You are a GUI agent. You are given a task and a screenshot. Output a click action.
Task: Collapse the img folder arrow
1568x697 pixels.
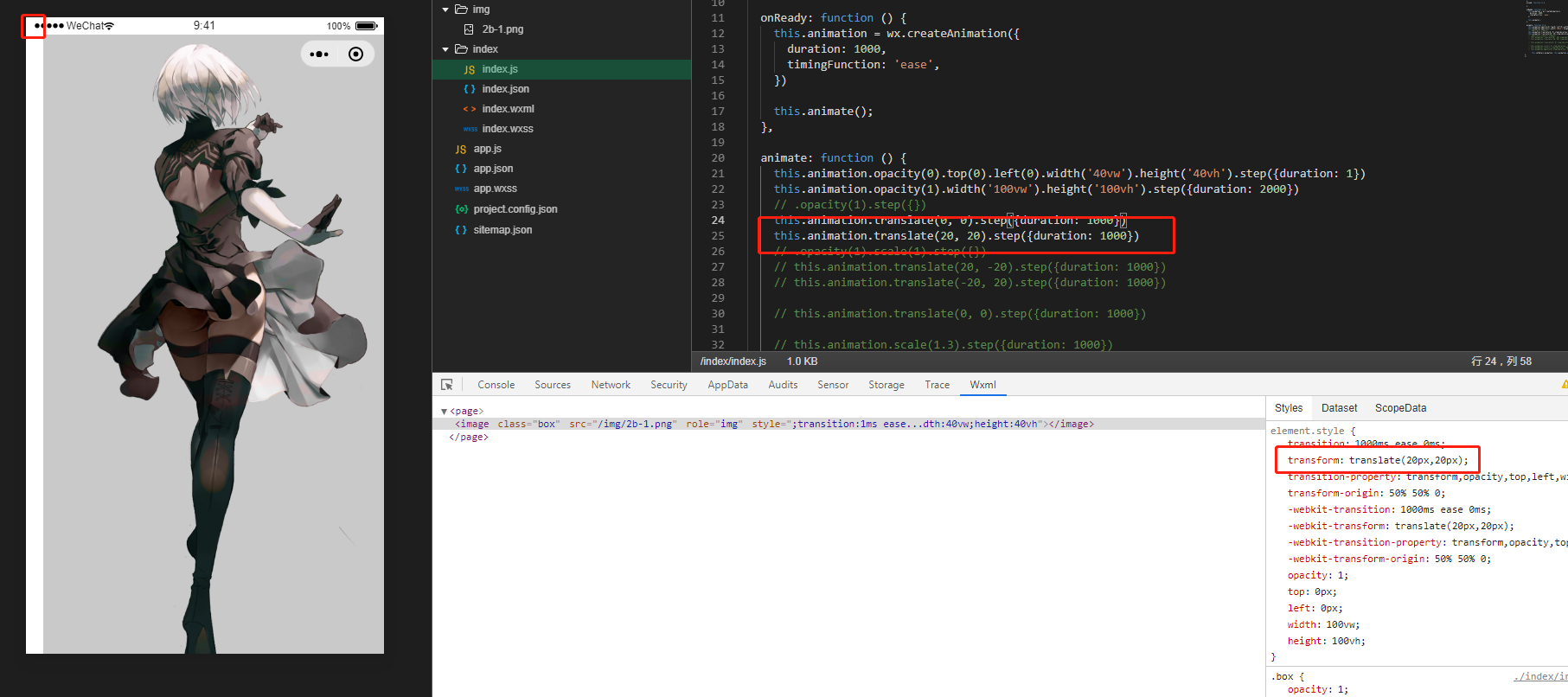coord(445,10)
